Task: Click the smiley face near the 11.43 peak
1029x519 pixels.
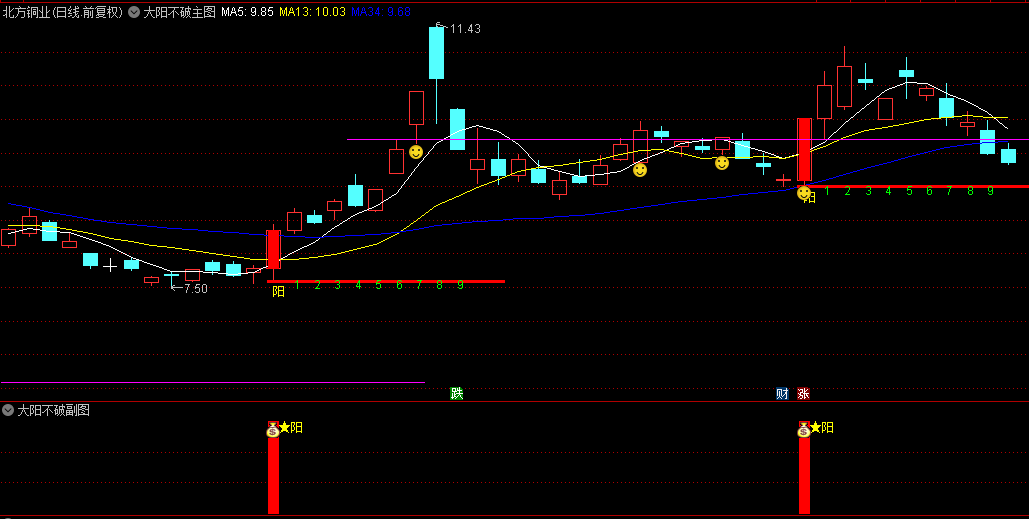Action: (x=416, y=152)
